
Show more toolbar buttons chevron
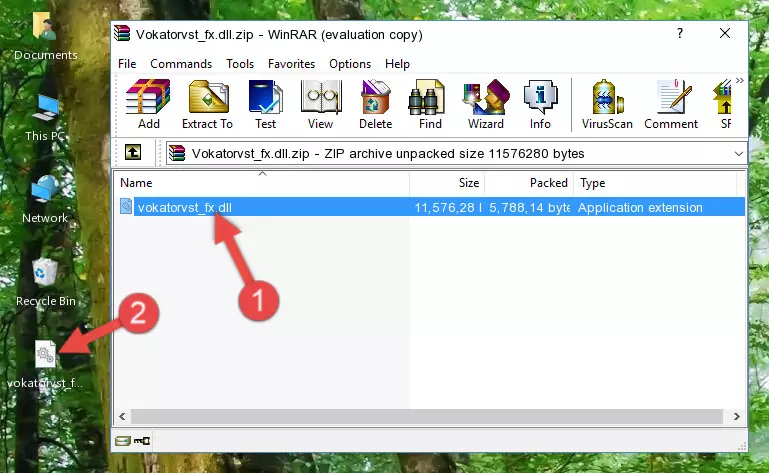[x=740, y=80]
